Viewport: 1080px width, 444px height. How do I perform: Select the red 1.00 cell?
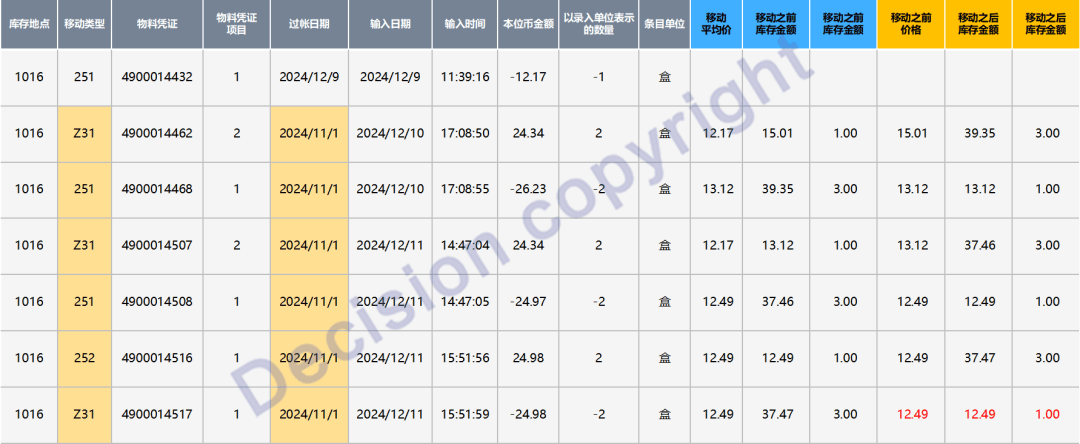tap(1045, 414)
